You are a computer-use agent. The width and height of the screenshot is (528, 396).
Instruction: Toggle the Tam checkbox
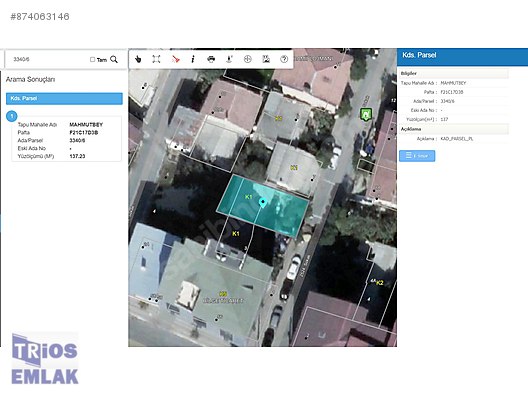[92, 60]
